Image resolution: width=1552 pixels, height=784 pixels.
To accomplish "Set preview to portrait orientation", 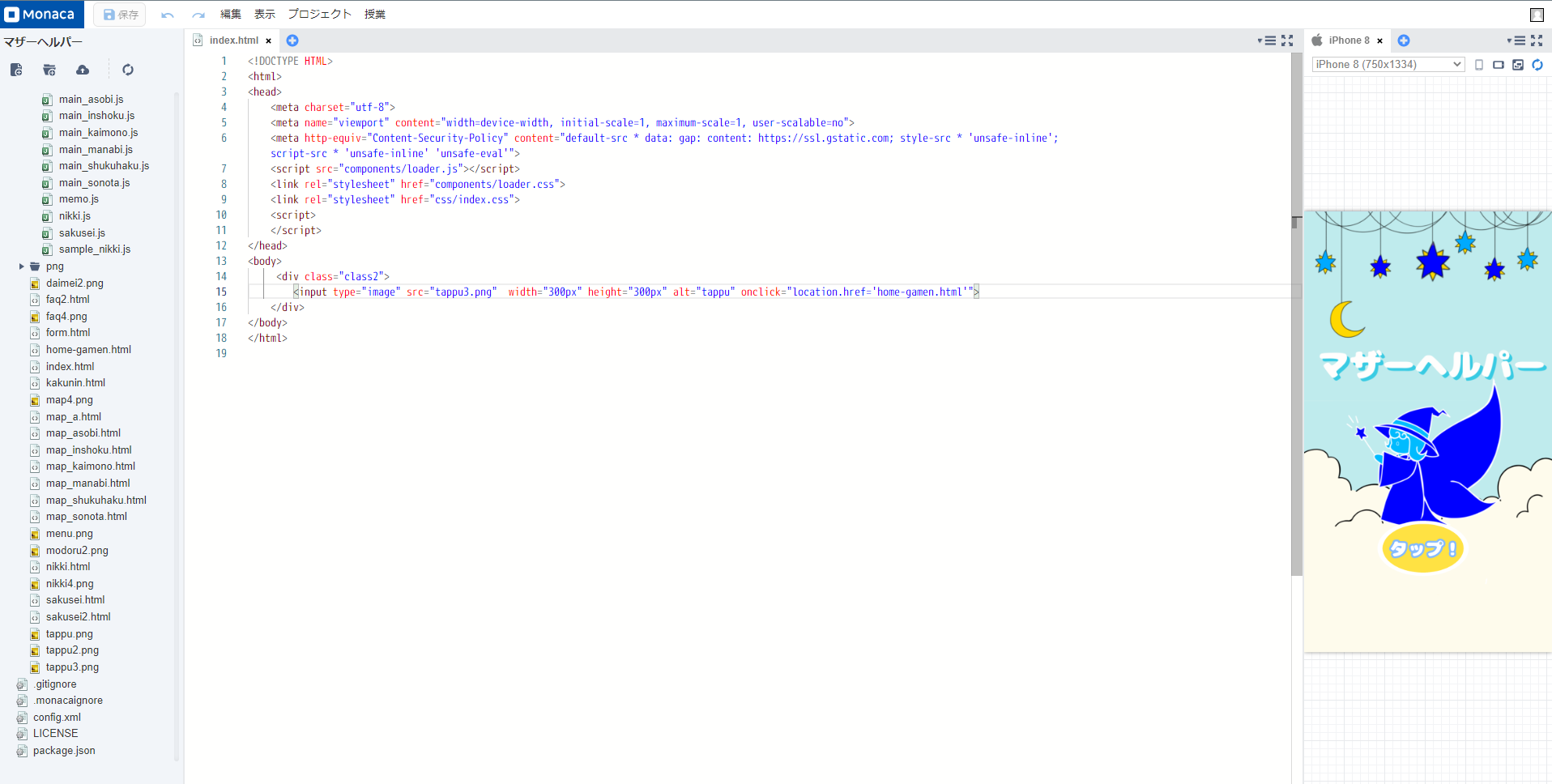I will point(1479,65).
